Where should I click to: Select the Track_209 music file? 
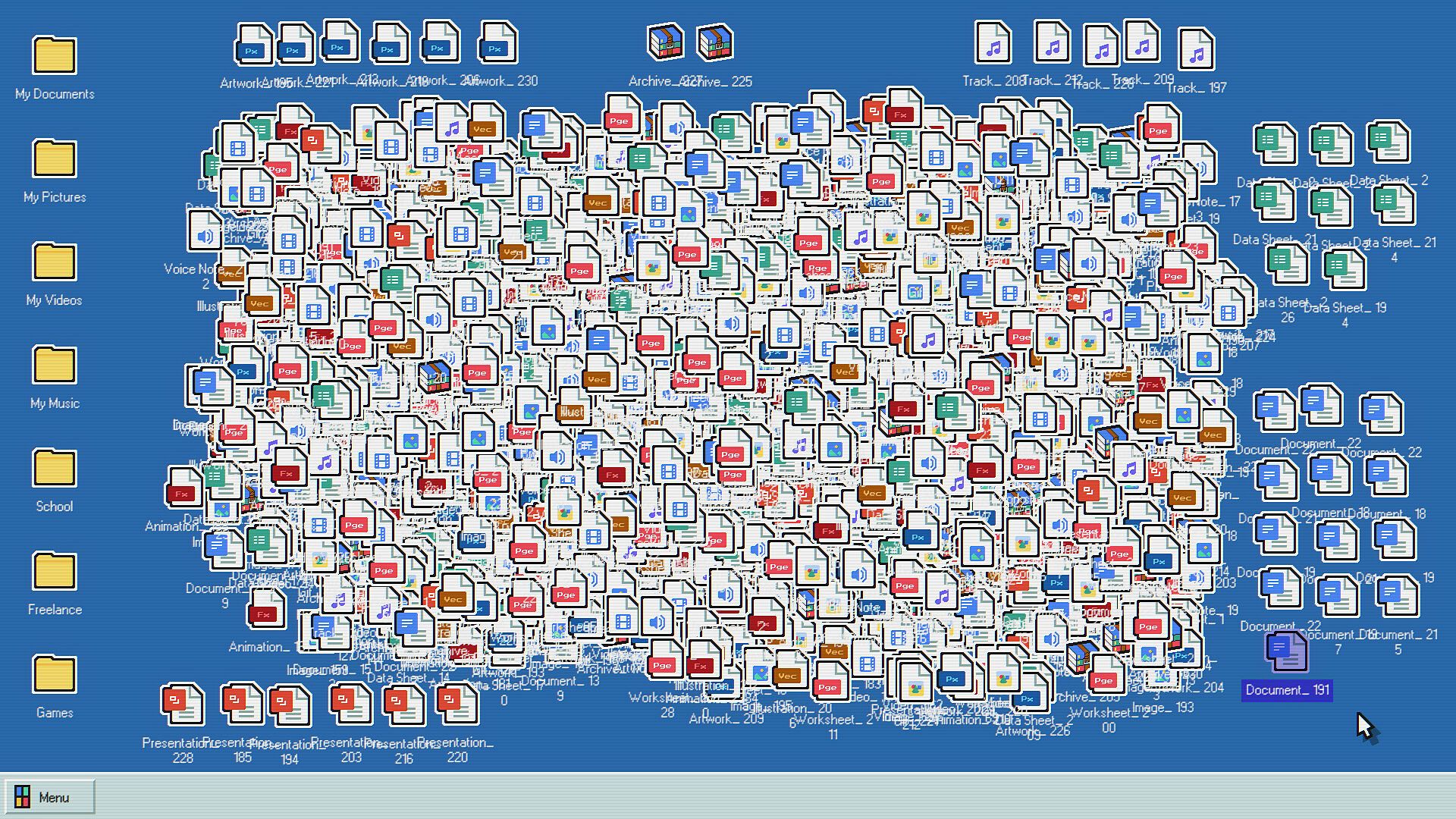pos(1142,42)
